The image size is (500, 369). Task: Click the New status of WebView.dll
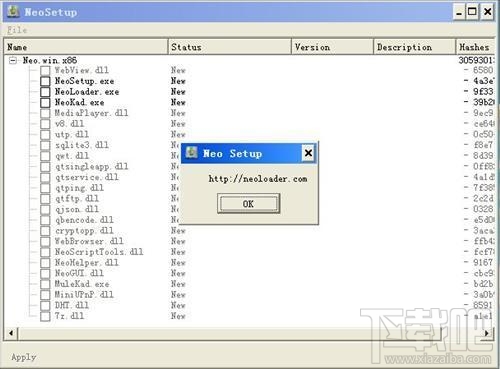point(178,70)
